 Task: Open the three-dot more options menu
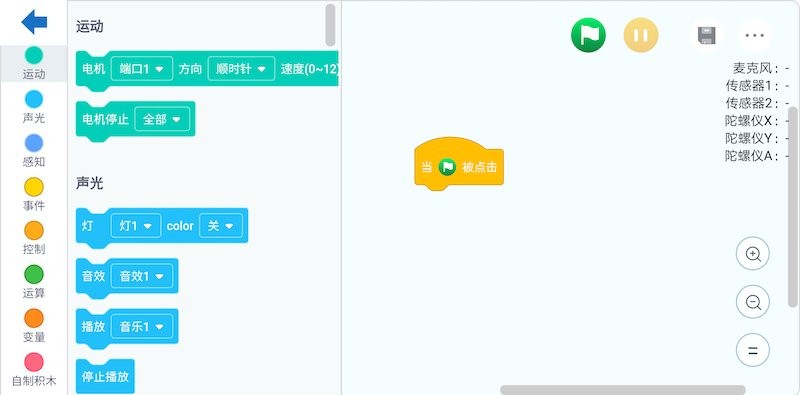coord(754,35)
